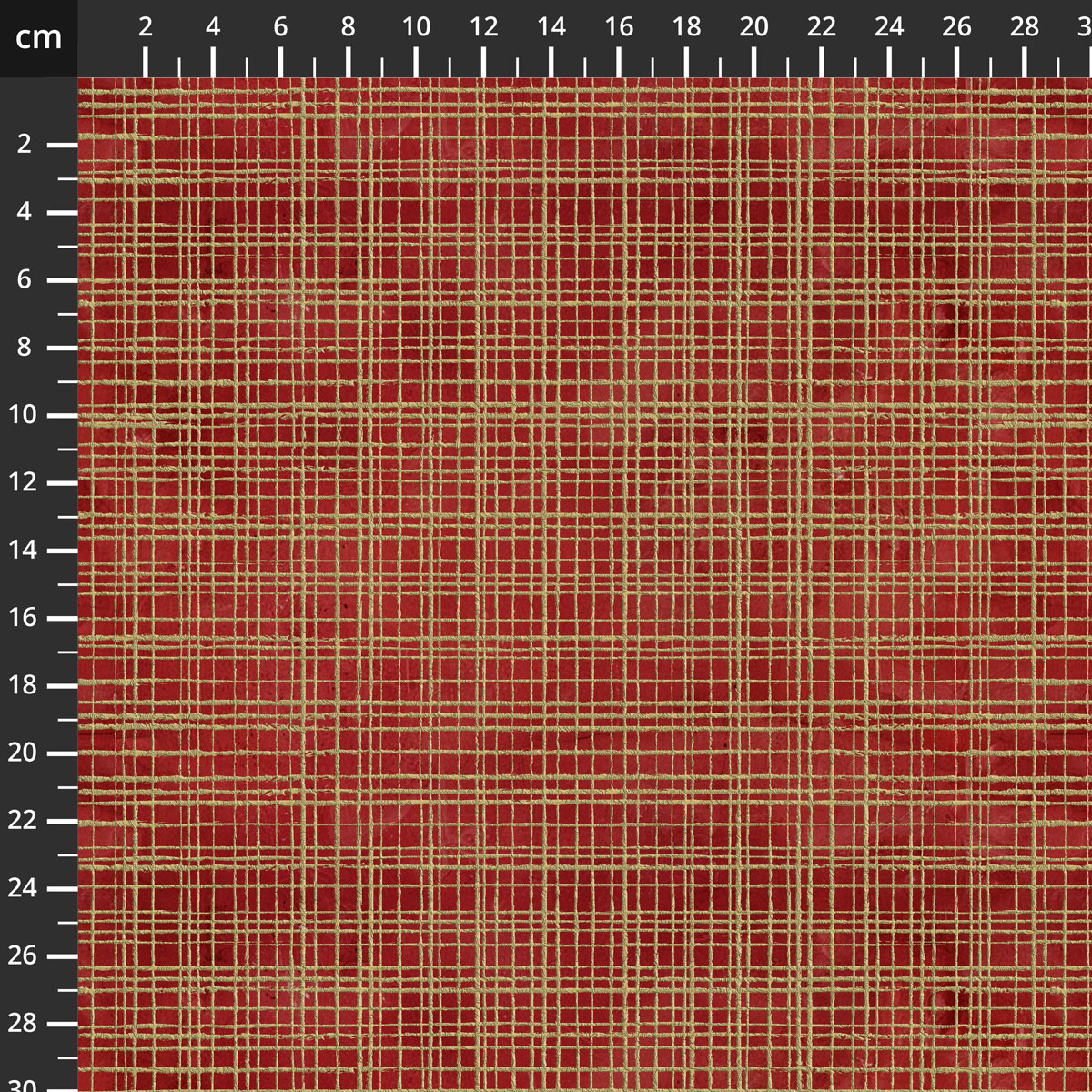The width and height of the screenshot is (1092, 1092).
Task: Click the 18 mark on top ruler
Action: pyautogui.click(x=687, y=27)
